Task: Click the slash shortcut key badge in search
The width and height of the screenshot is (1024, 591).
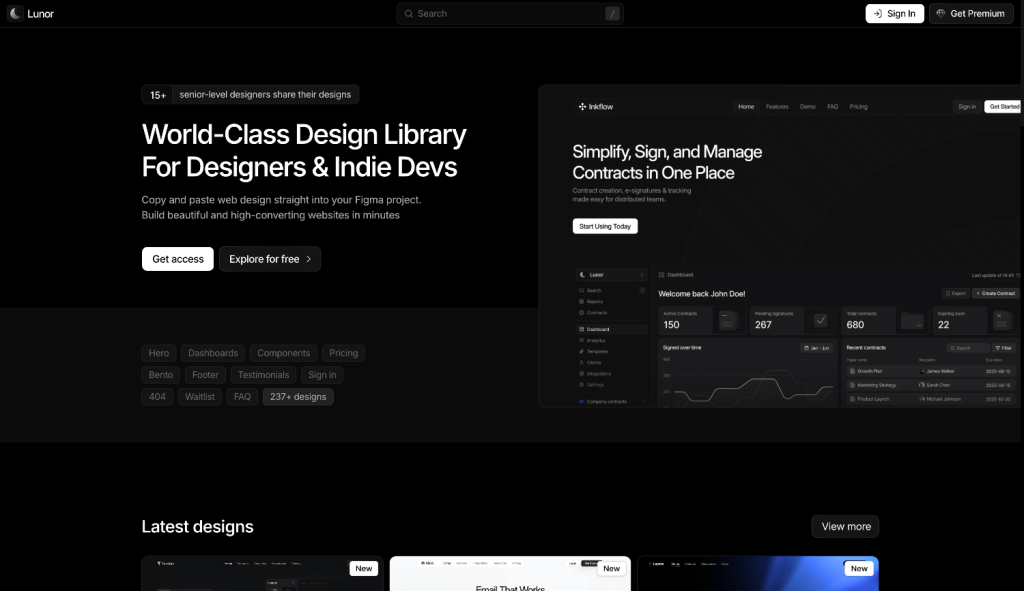Action: point(612,14)
